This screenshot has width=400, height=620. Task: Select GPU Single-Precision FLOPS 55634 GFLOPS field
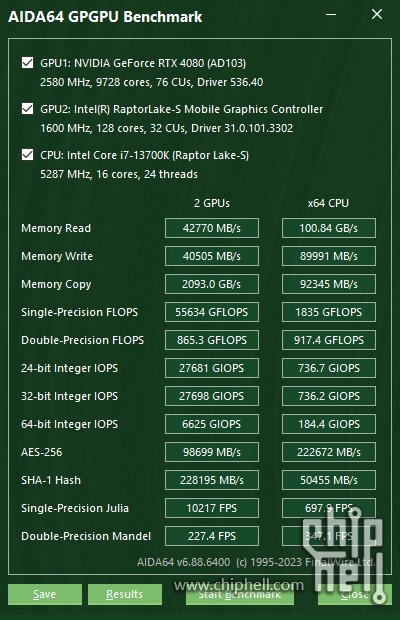click(212, 312)
